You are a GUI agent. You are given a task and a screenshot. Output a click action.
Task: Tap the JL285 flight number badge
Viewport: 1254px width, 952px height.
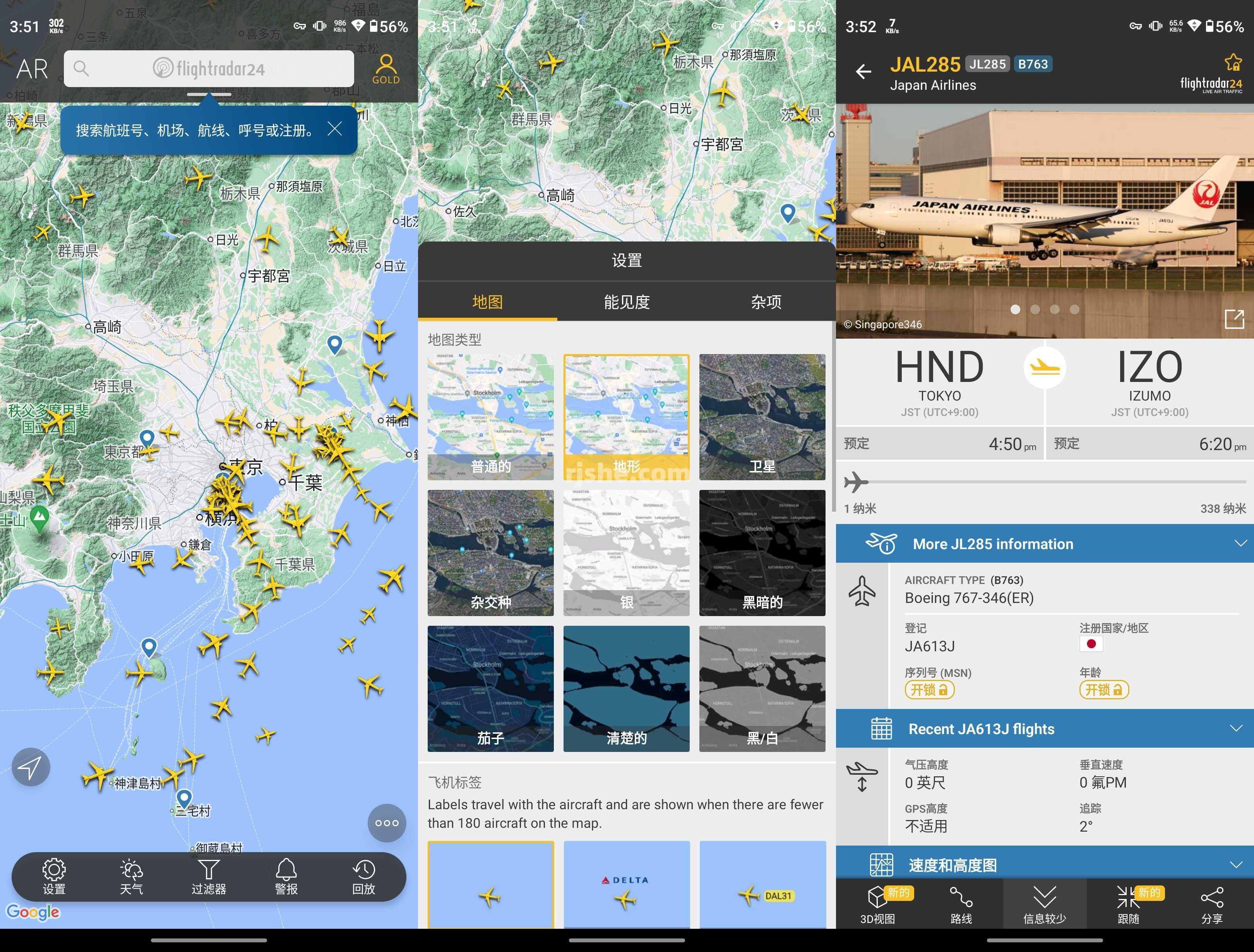(x=988, y=64)
